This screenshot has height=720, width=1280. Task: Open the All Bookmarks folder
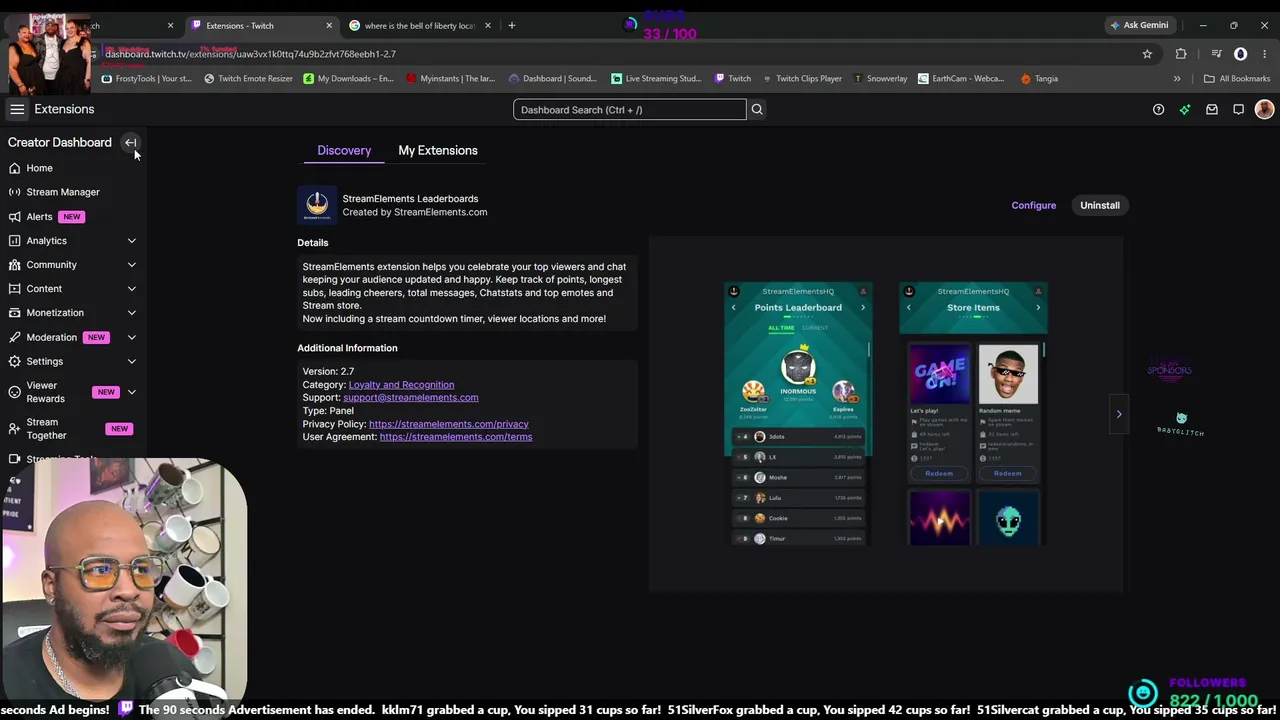1237,78
